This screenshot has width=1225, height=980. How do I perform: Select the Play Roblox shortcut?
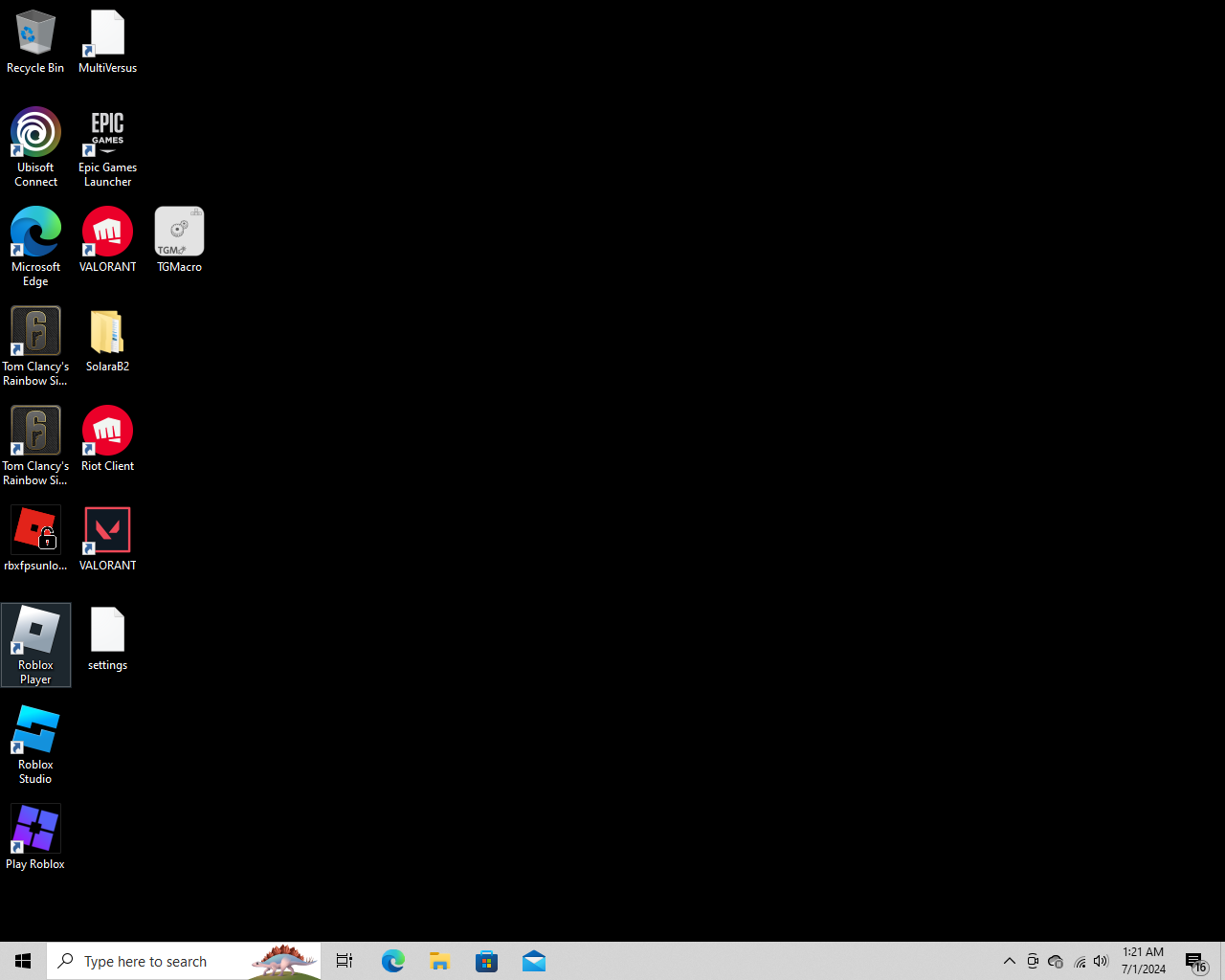pyautogui.click(x=35, y=837)
